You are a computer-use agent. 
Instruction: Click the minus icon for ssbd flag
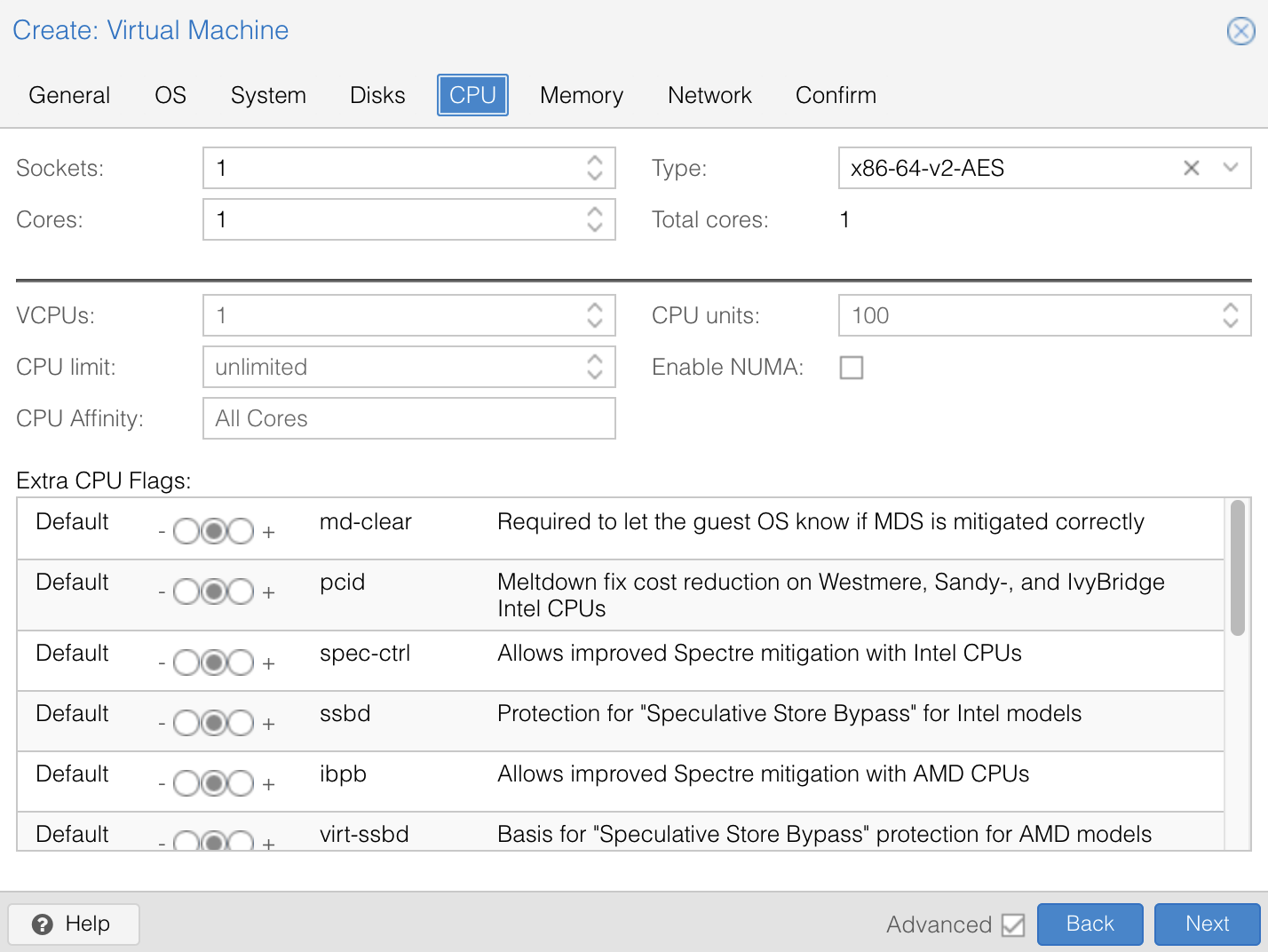point(162,724)
